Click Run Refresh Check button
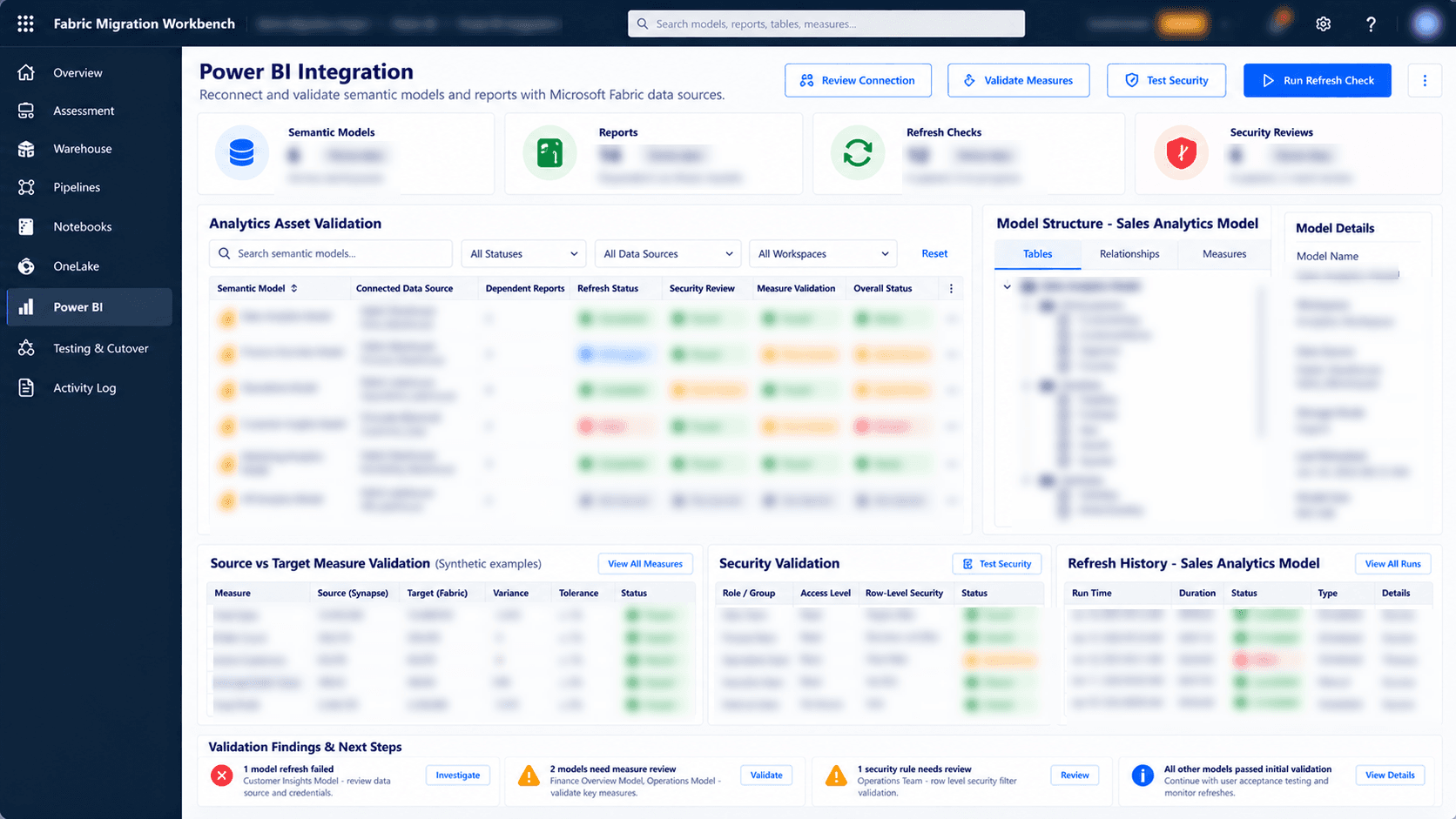 1317,80
